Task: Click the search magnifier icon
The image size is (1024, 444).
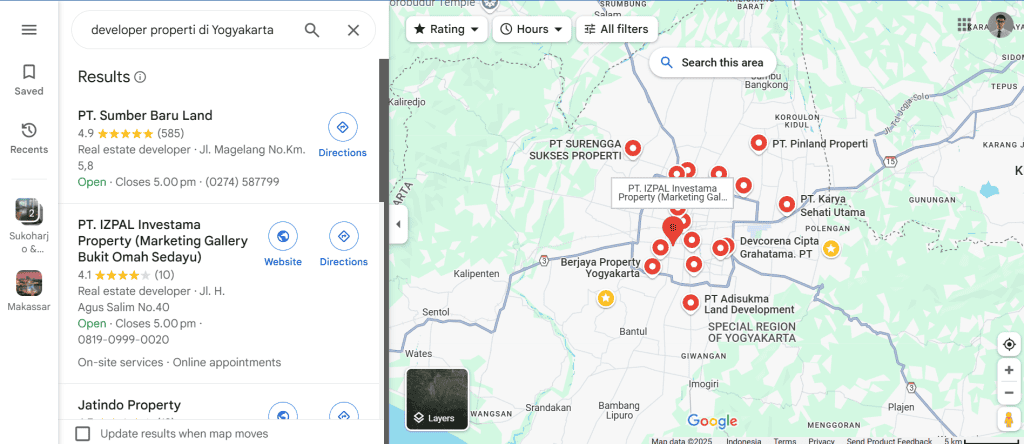Action: (312, 30)
